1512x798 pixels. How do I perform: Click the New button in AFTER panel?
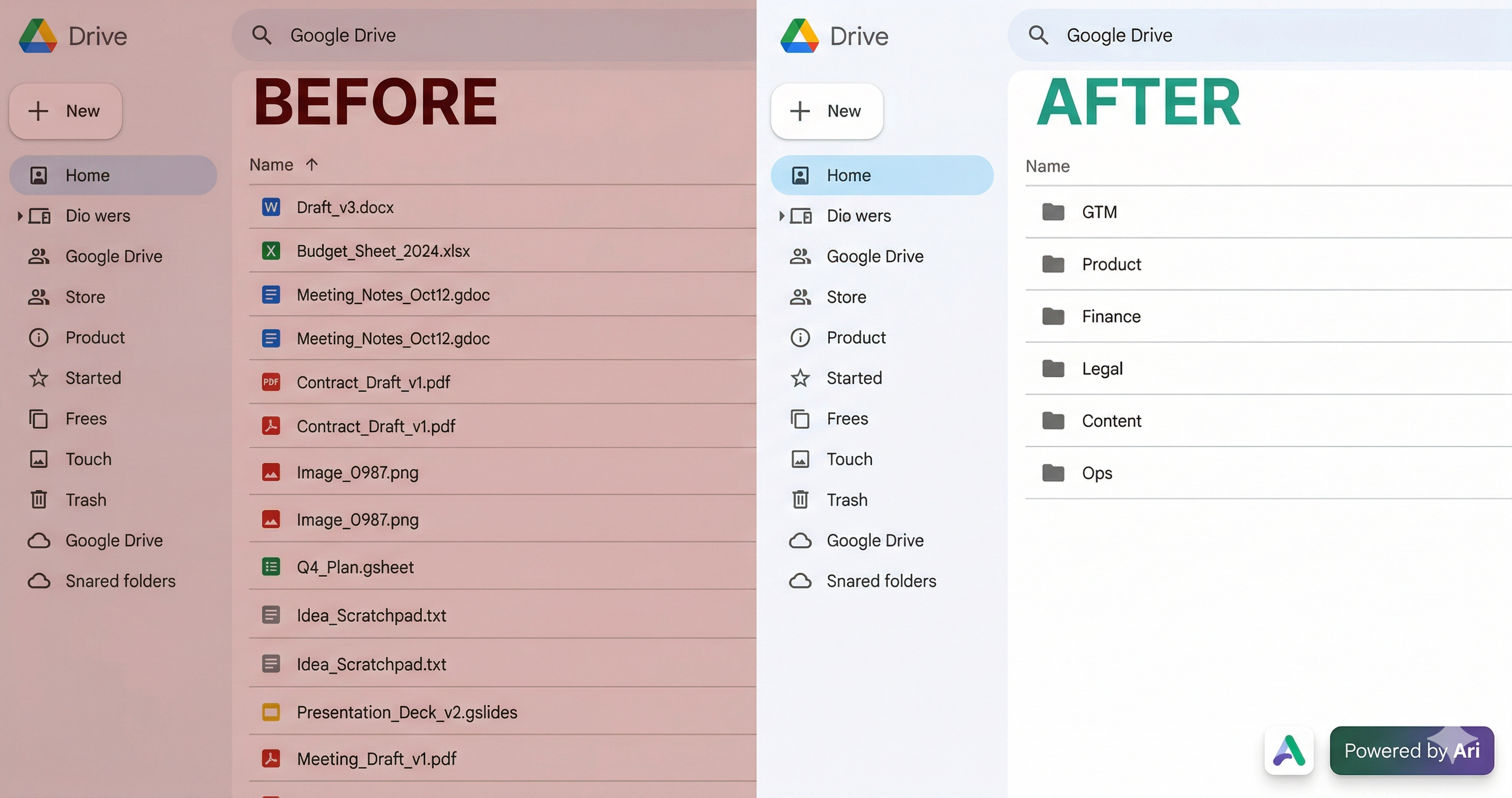(827, 111)
